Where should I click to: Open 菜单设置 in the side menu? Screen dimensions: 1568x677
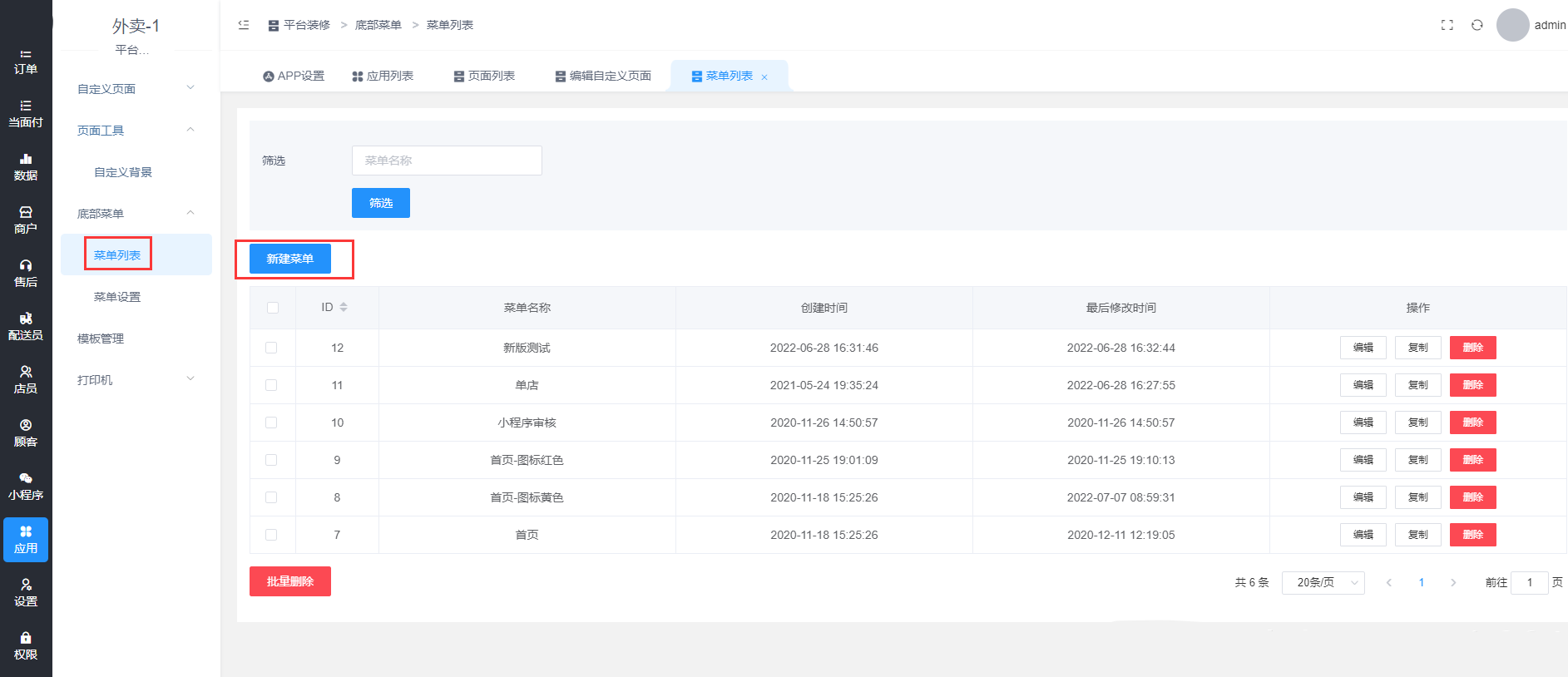(x=117, y=297)
